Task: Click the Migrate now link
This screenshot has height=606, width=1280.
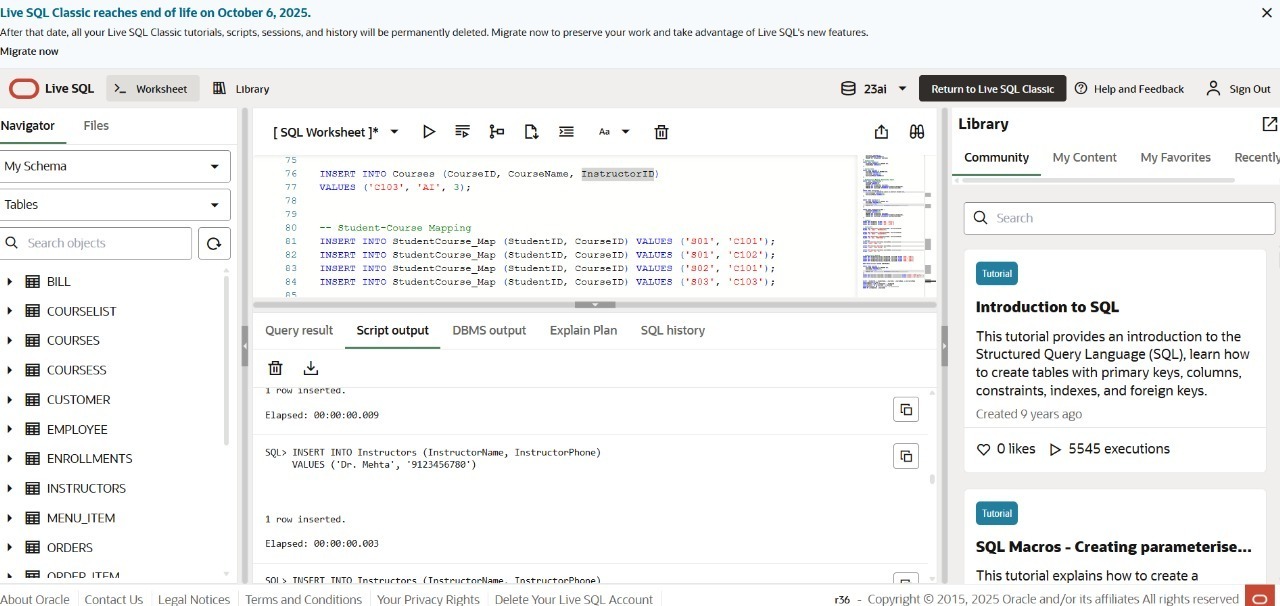Action: coord(29,51)
